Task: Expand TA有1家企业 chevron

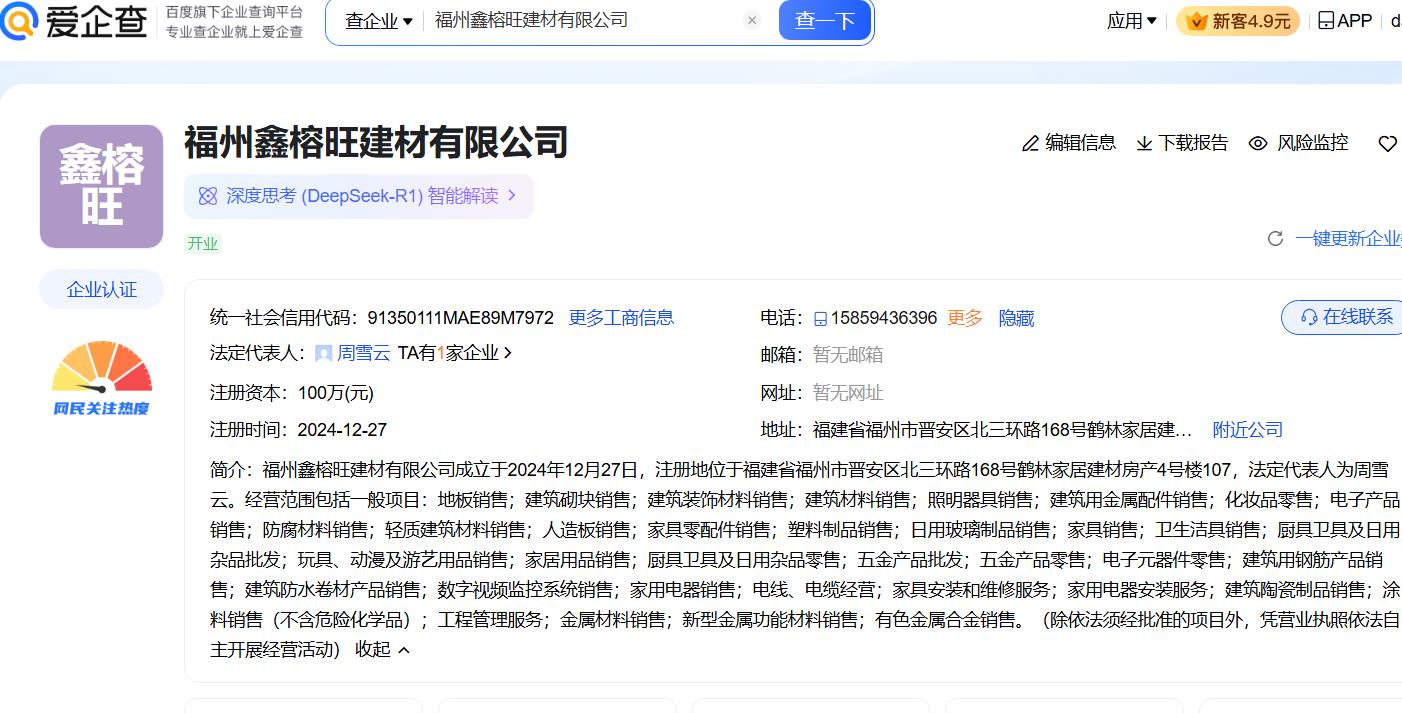Action: [508, 353]
